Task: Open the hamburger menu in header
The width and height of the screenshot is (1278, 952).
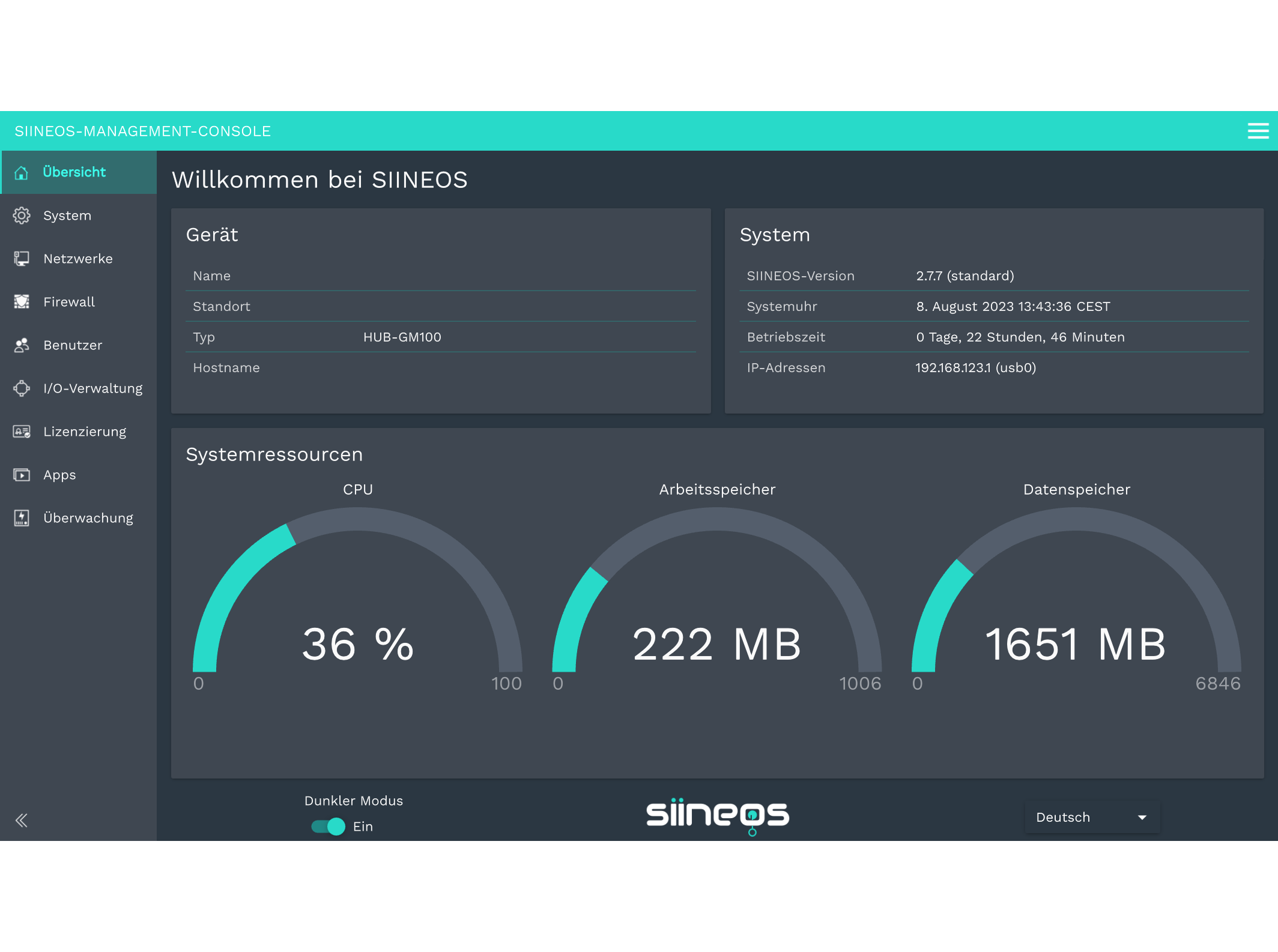Action: tap(1258, 131)
